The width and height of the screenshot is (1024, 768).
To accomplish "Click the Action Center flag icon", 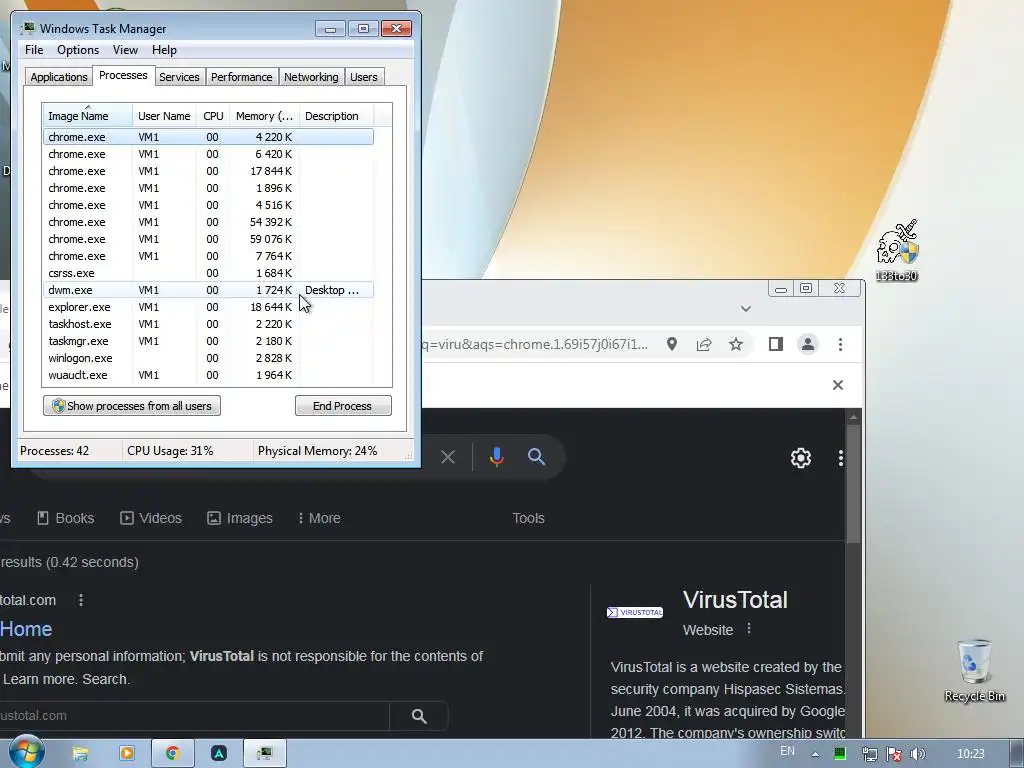I will [894, 754].
